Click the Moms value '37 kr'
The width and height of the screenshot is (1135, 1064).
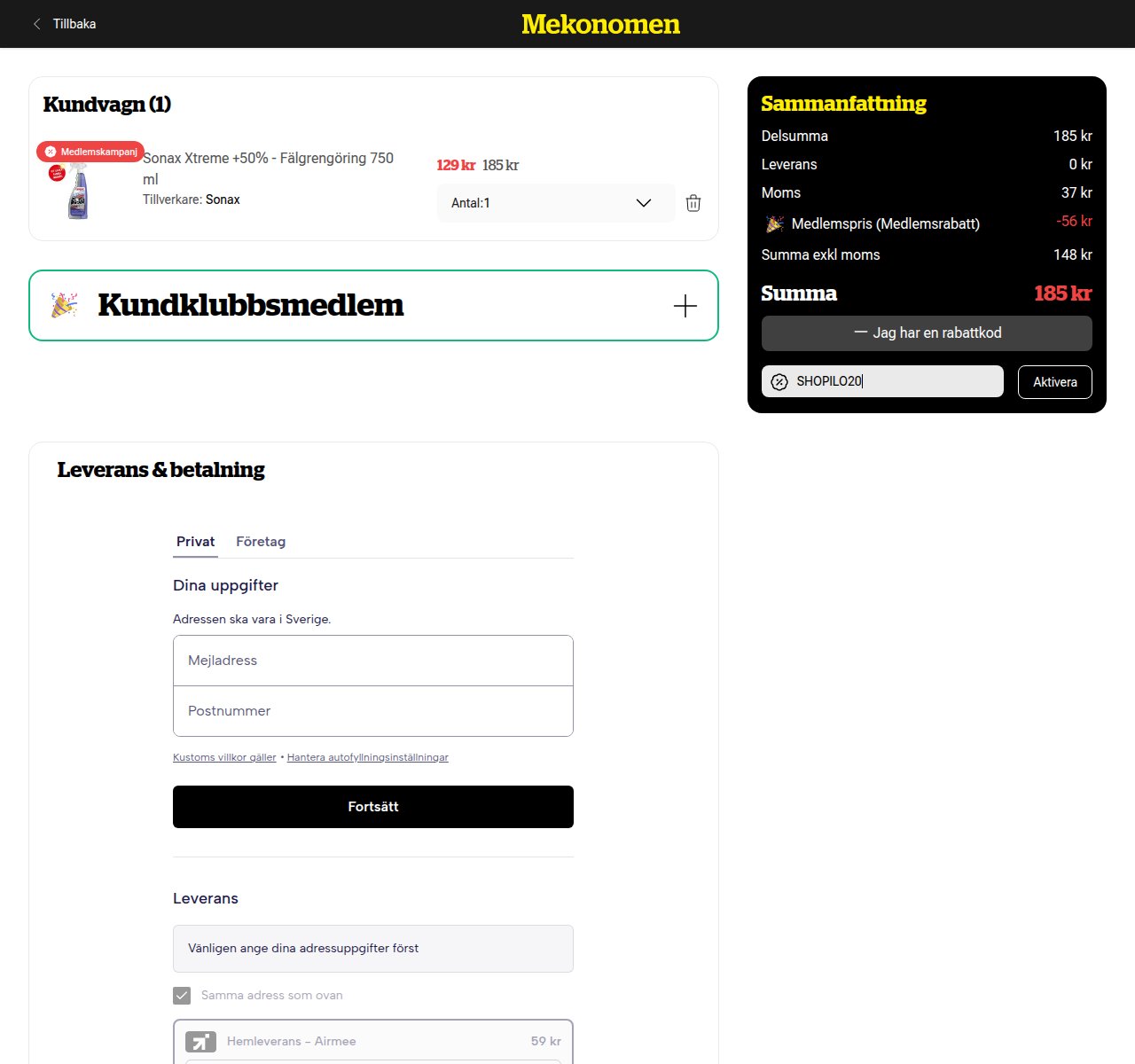[1076, 193]
